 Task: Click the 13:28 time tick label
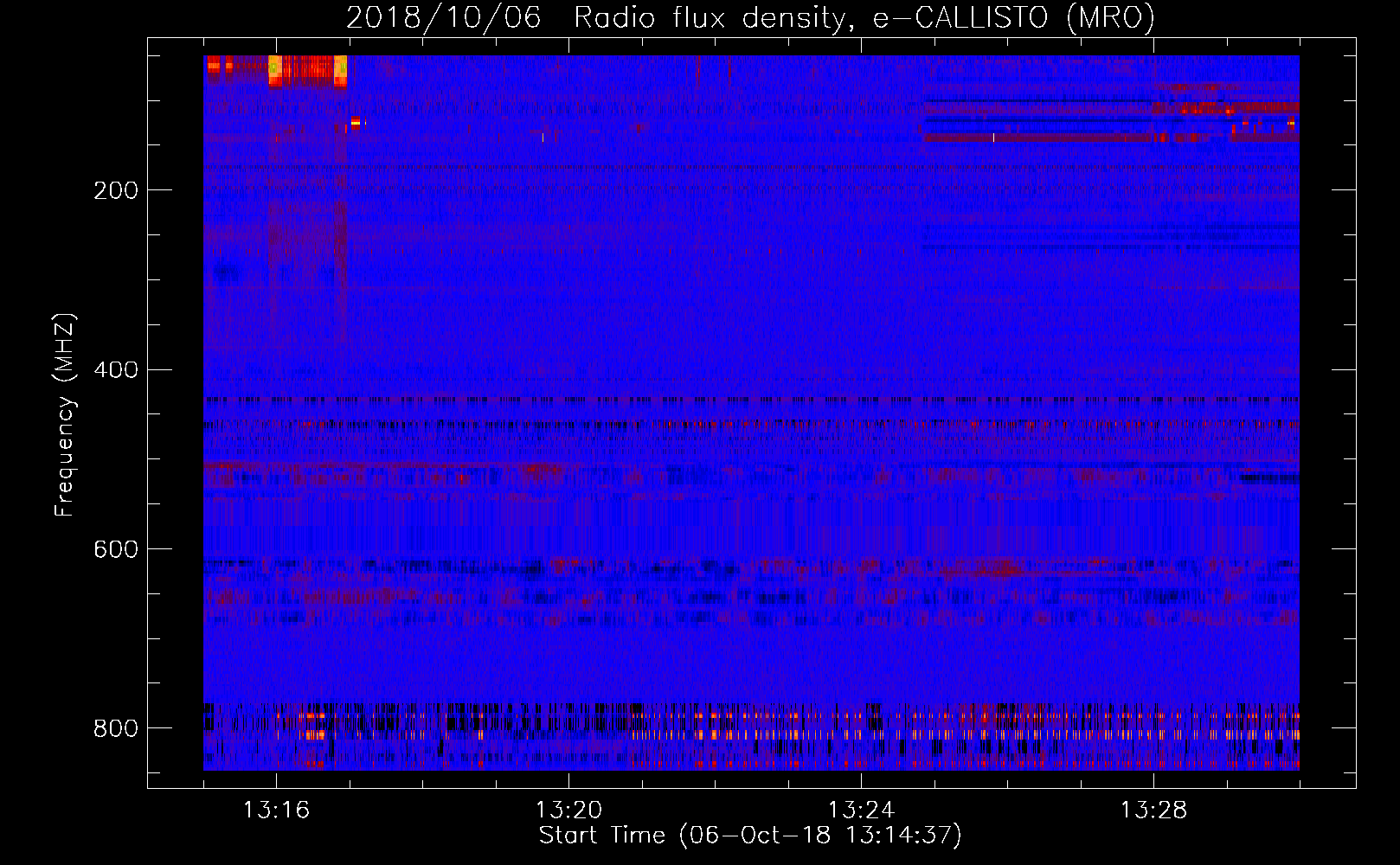(1153, 811)
